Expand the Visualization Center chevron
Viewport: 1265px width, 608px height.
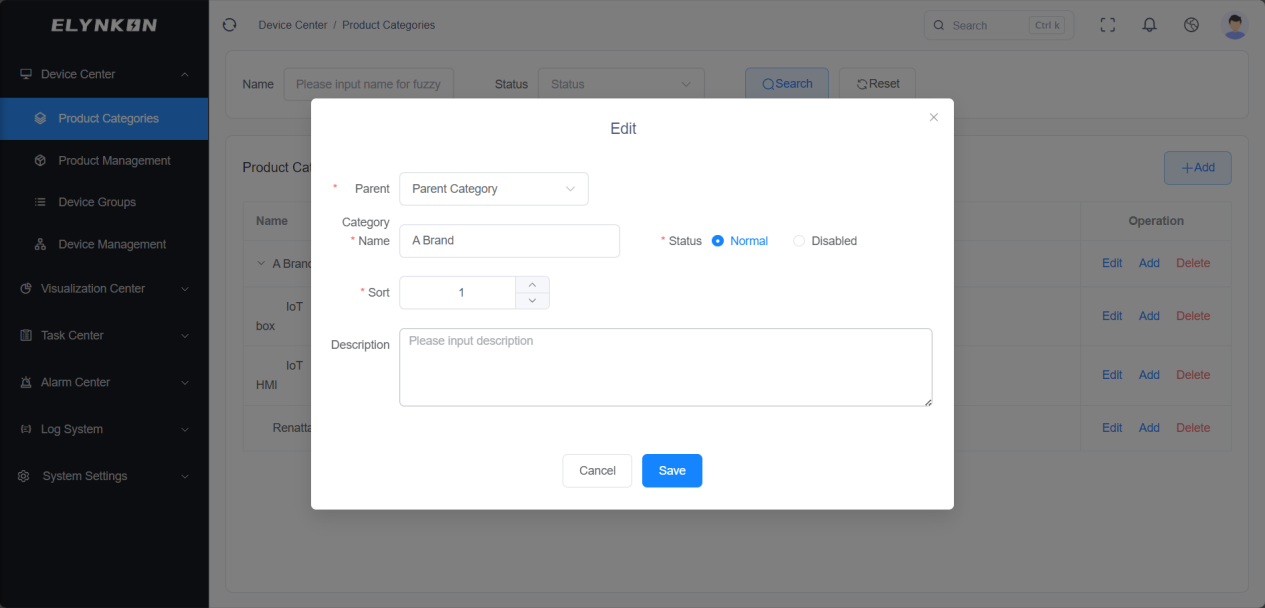185,288
